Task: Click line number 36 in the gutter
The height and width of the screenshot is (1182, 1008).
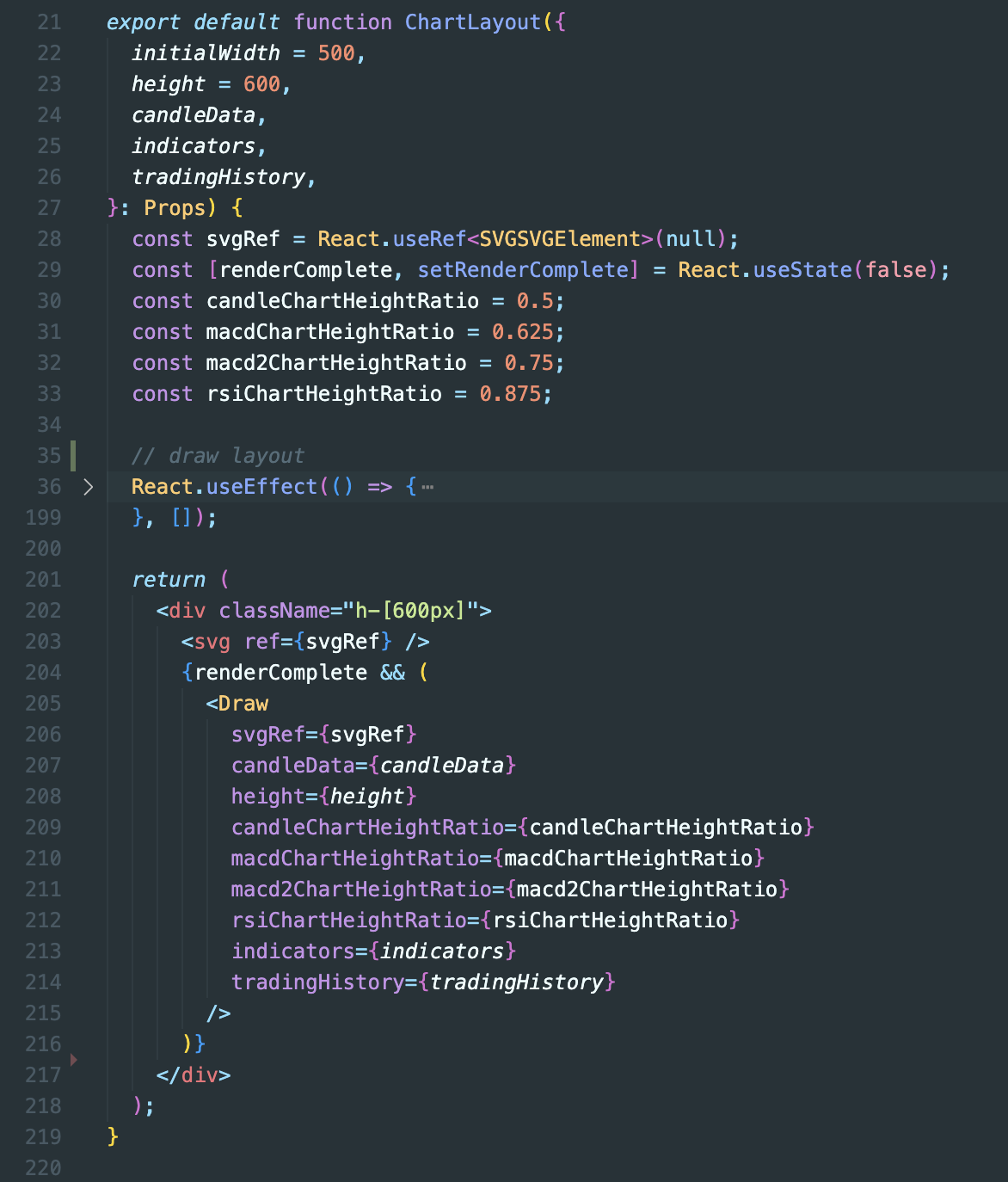Action: (x=49, y=487)
